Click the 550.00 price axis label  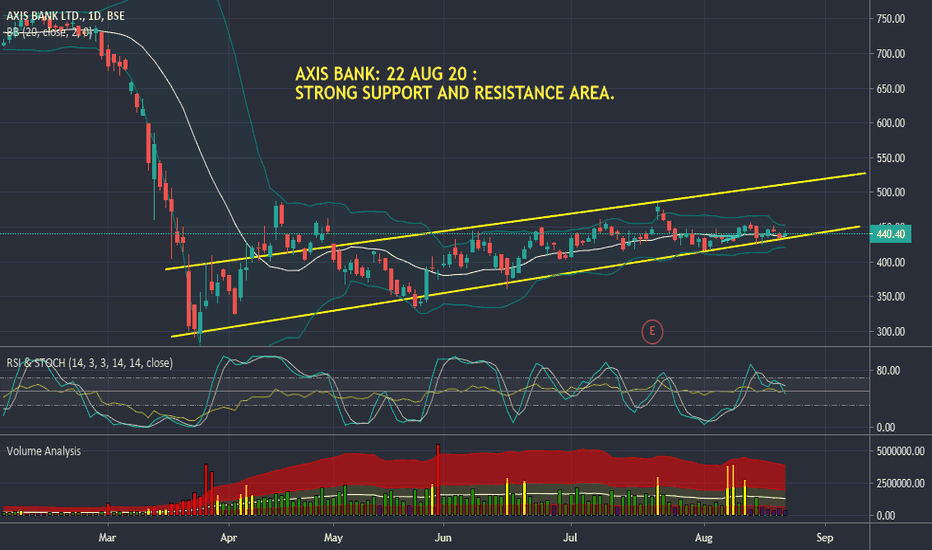tap(890, 158)
